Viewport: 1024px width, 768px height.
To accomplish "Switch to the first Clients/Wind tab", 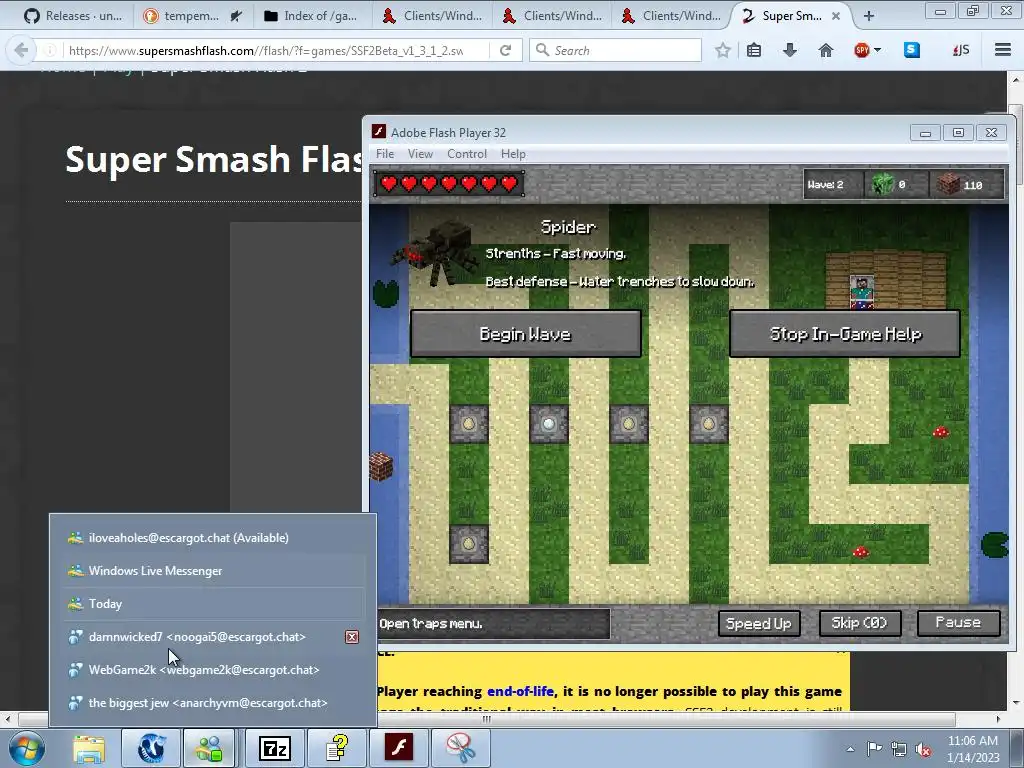I will click(x=432, y=16).
